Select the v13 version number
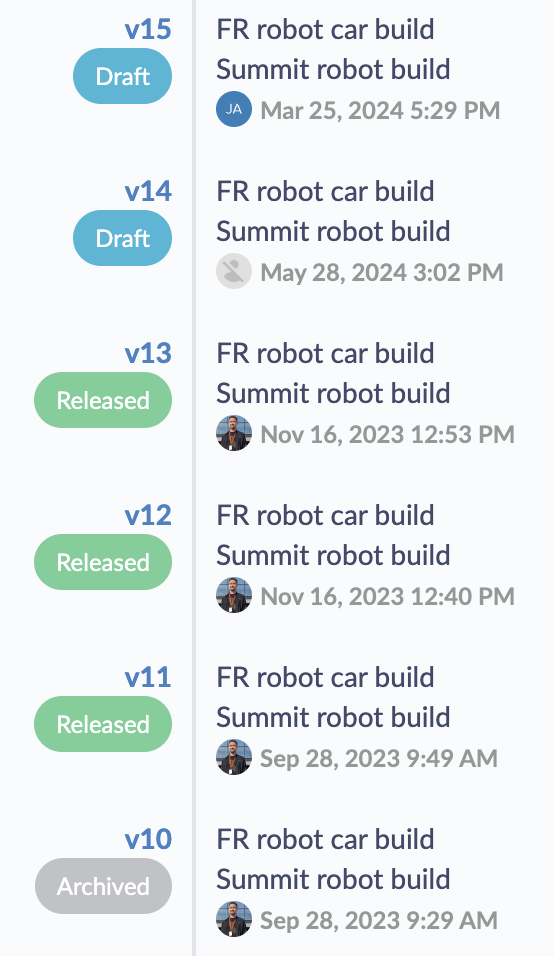 148,354
